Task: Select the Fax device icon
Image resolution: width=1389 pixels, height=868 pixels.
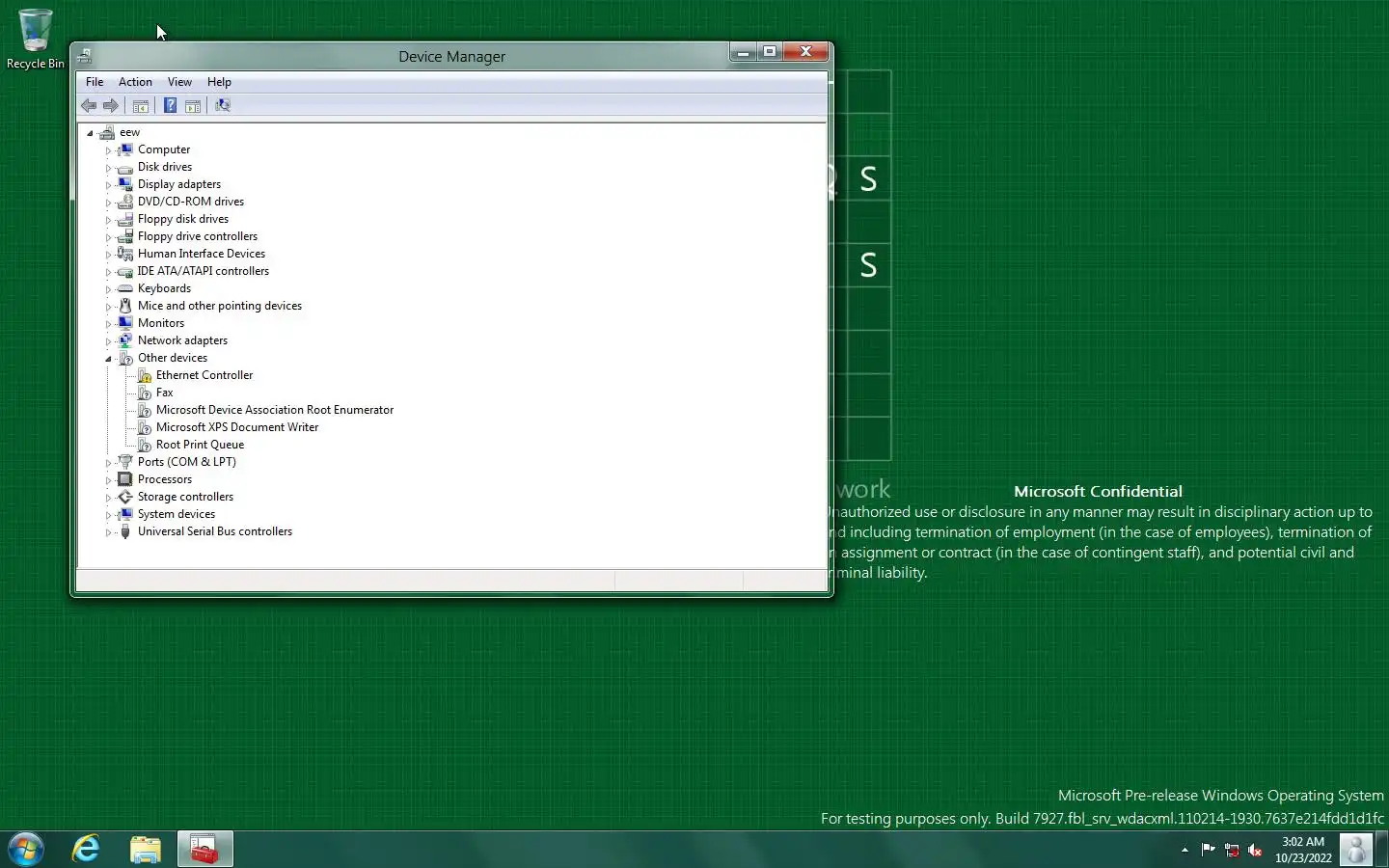Action: [x=145, y=393]
